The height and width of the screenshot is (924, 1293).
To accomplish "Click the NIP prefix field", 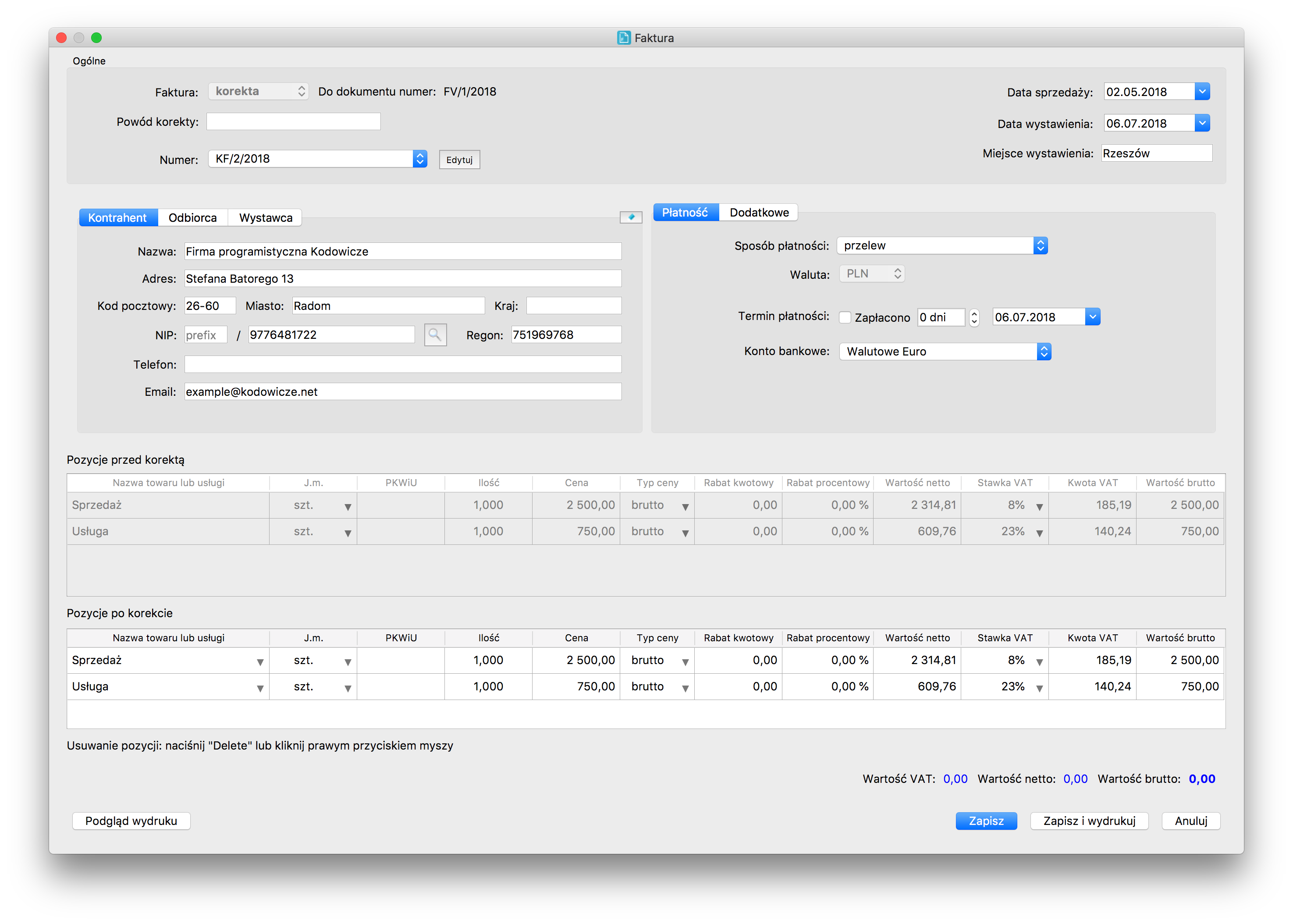I will [x=206, y=334].
